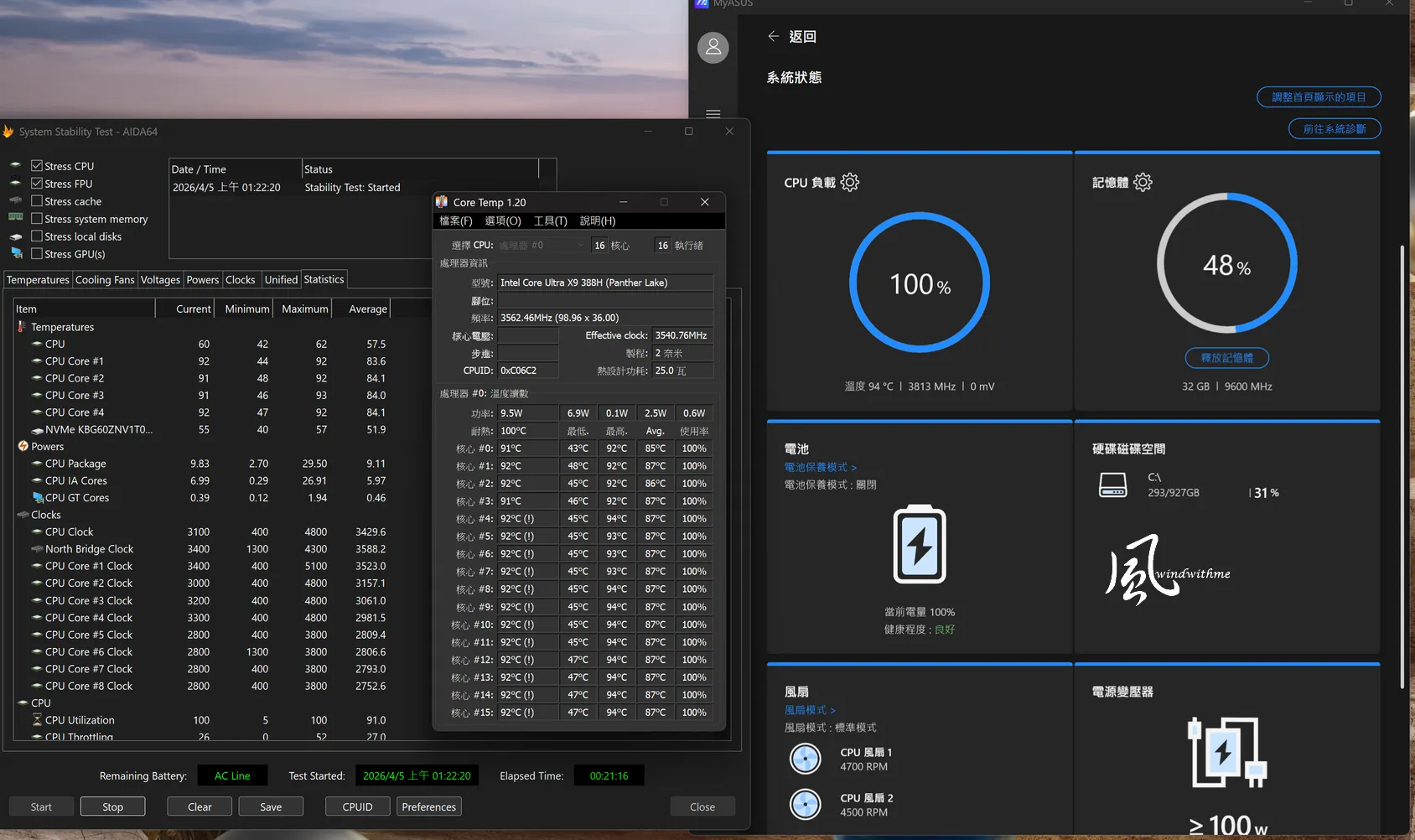The image size is (1415, 840).
Task: Open Core Temp 工具(T) menu
Action: click(550, 220)
